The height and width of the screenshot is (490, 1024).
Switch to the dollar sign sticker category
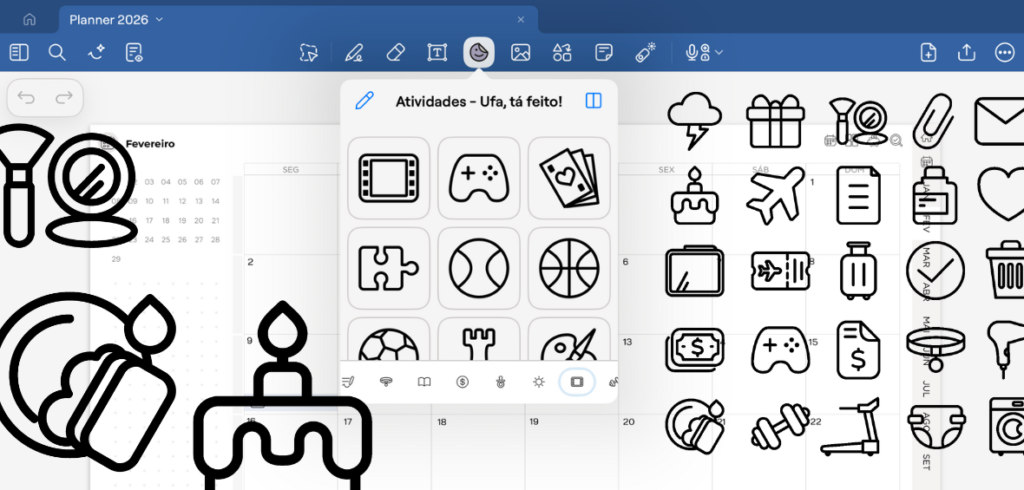coord(462,381)
